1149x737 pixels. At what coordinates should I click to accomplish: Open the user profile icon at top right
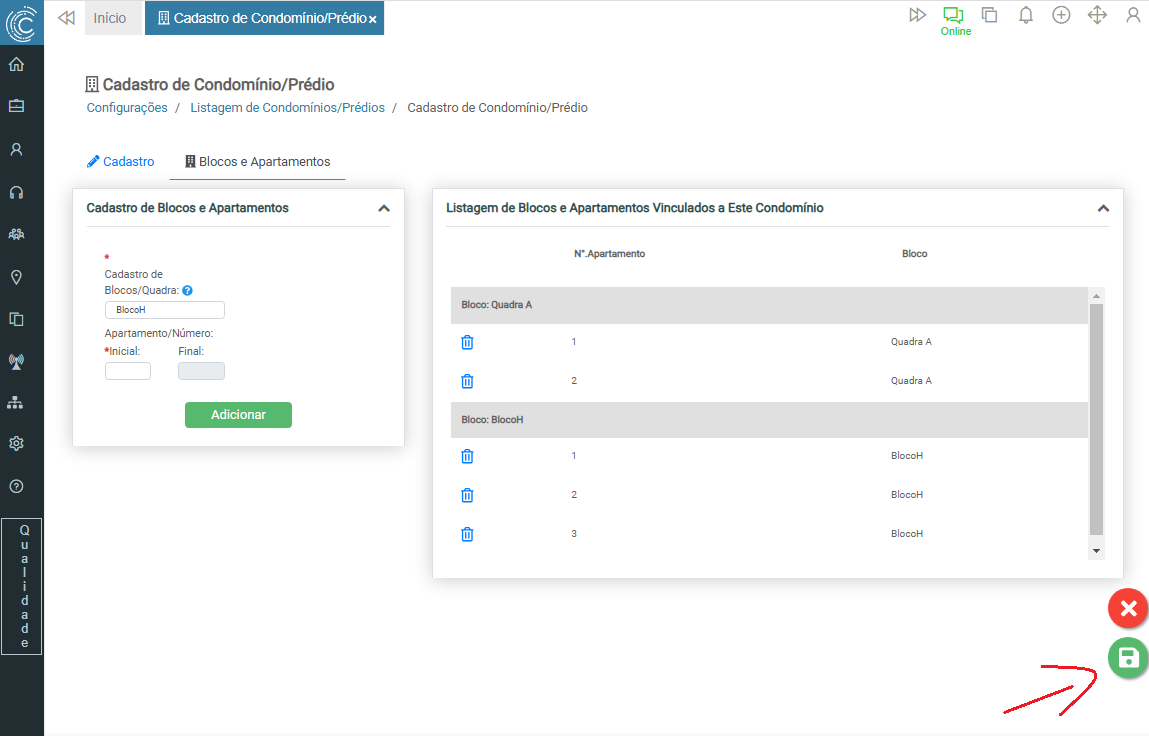point(1133,16)
